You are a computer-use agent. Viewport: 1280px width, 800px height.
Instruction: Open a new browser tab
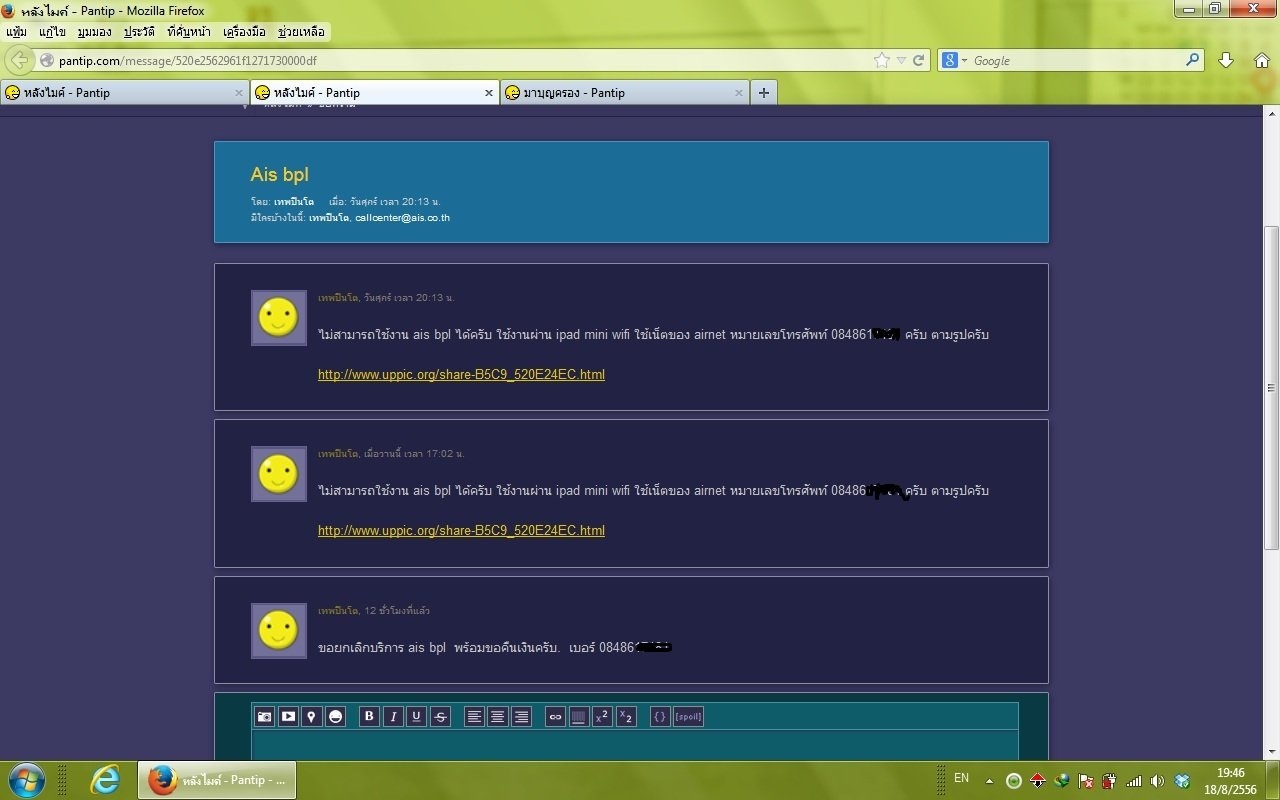point(764,93)
